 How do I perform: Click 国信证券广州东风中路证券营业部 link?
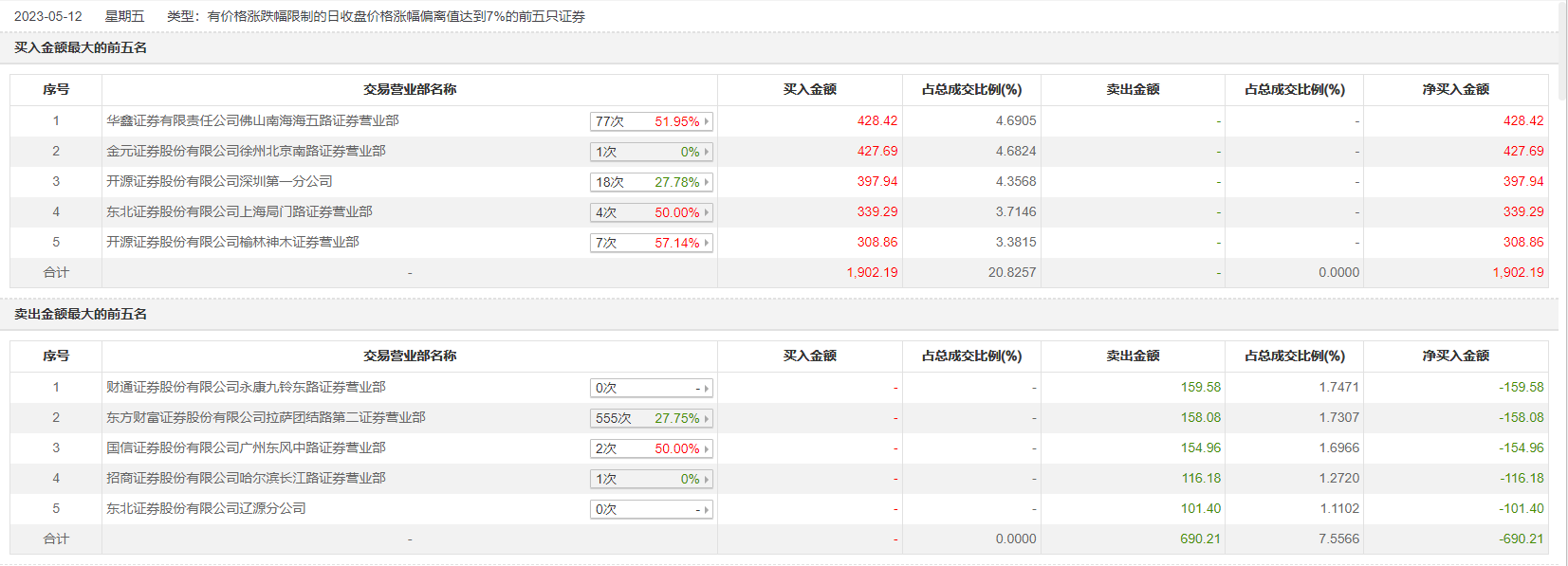pyautogui.click(x=246, y=447)
